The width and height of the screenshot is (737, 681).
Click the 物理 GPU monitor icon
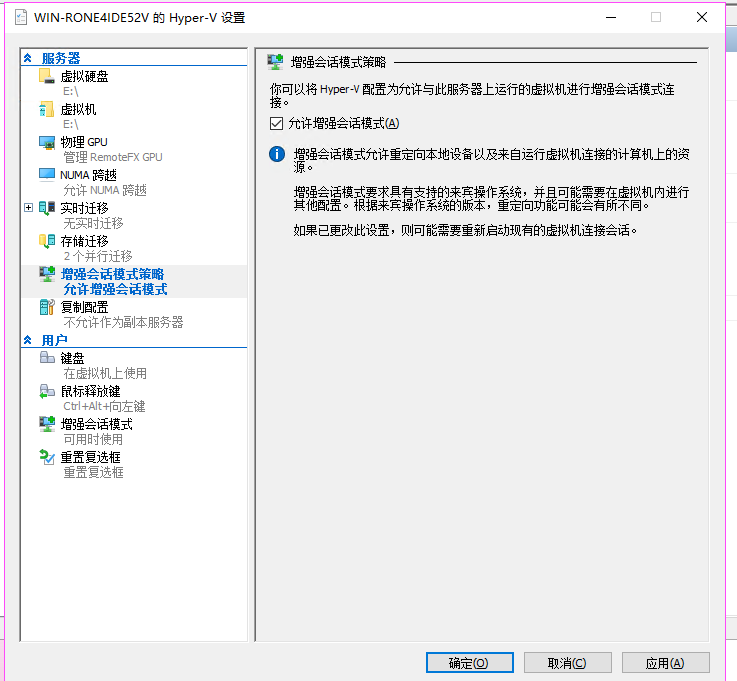pyautogui.click(x=47, y=142)
